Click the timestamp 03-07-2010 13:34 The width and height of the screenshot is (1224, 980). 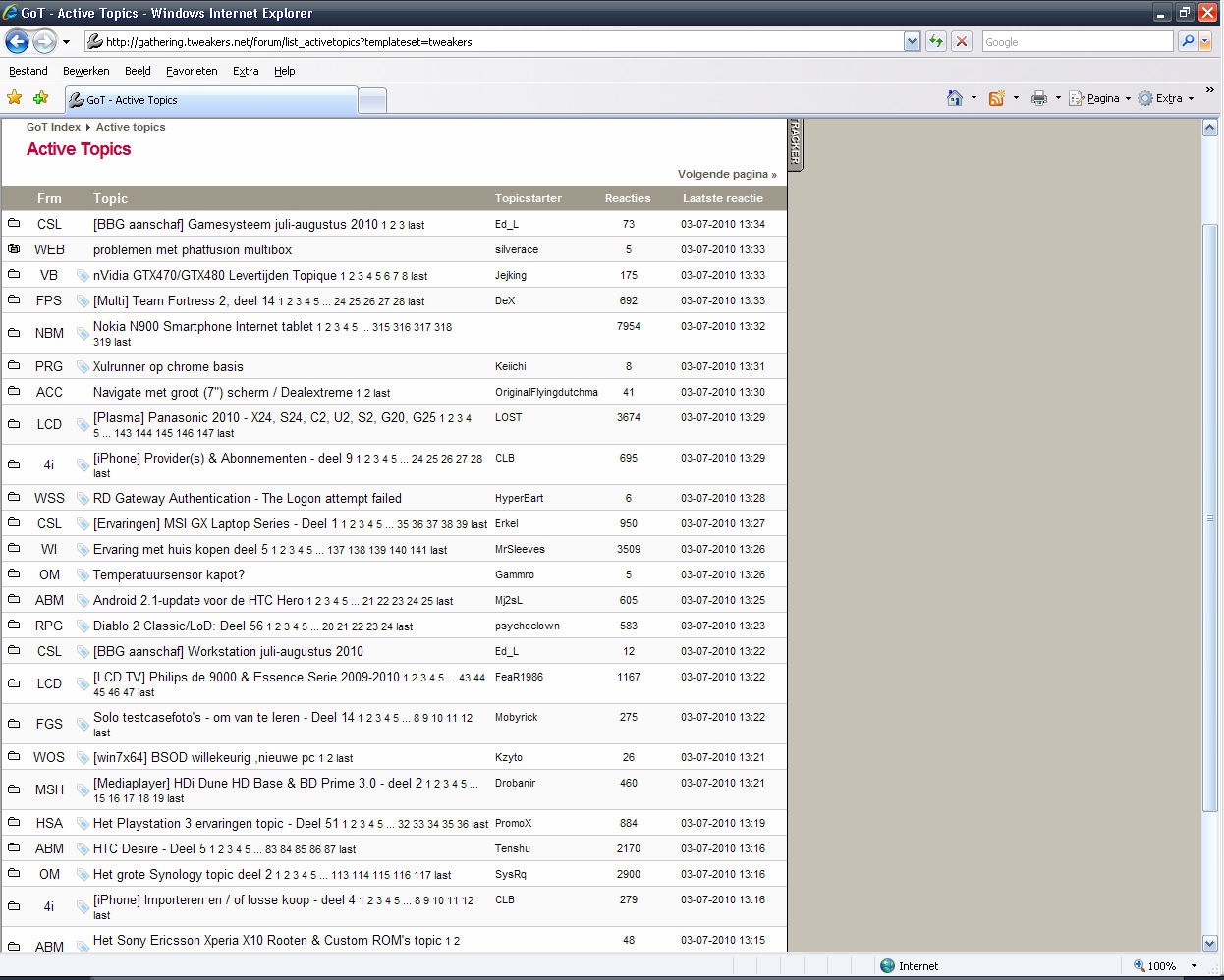coord(723,224)
